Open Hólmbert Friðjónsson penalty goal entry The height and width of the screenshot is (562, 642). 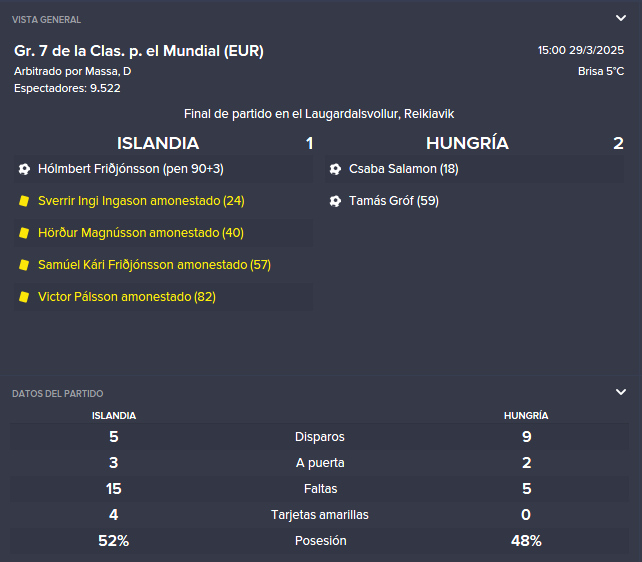[163, 169]
